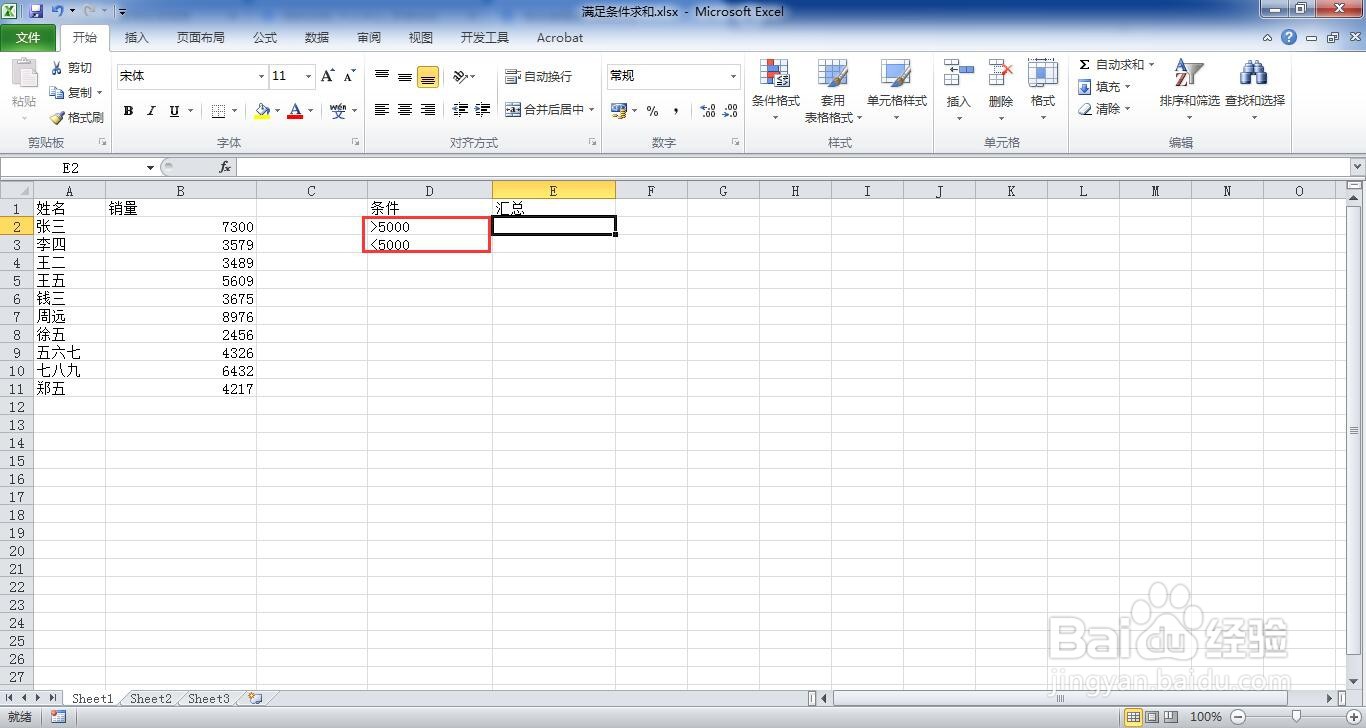Image resolution: width=1366 pixels, height=728 pixels.
Task: Open cell Format (格式) menu
Action: click(x=1043, y=90)
